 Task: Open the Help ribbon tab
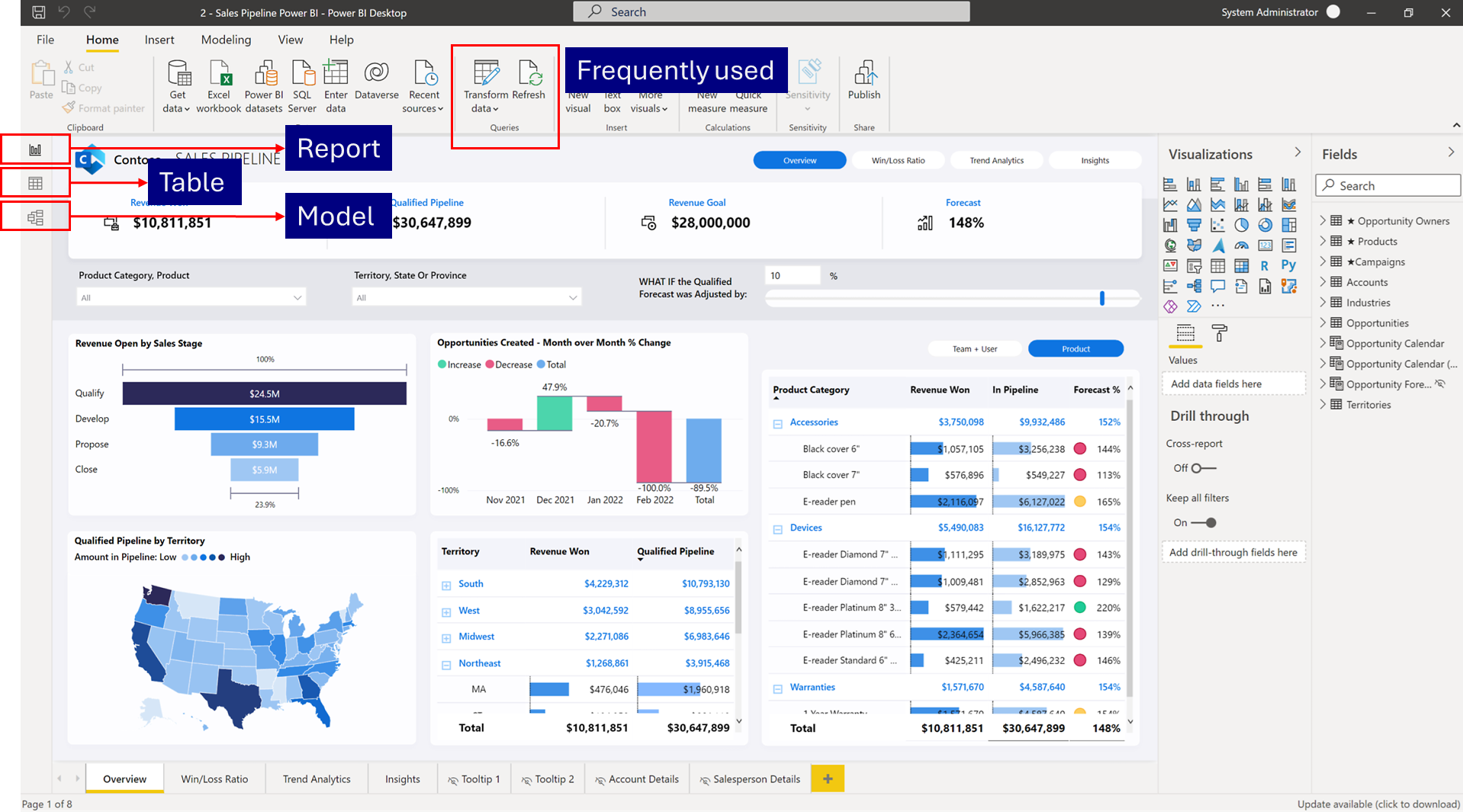tap(341, 40)
